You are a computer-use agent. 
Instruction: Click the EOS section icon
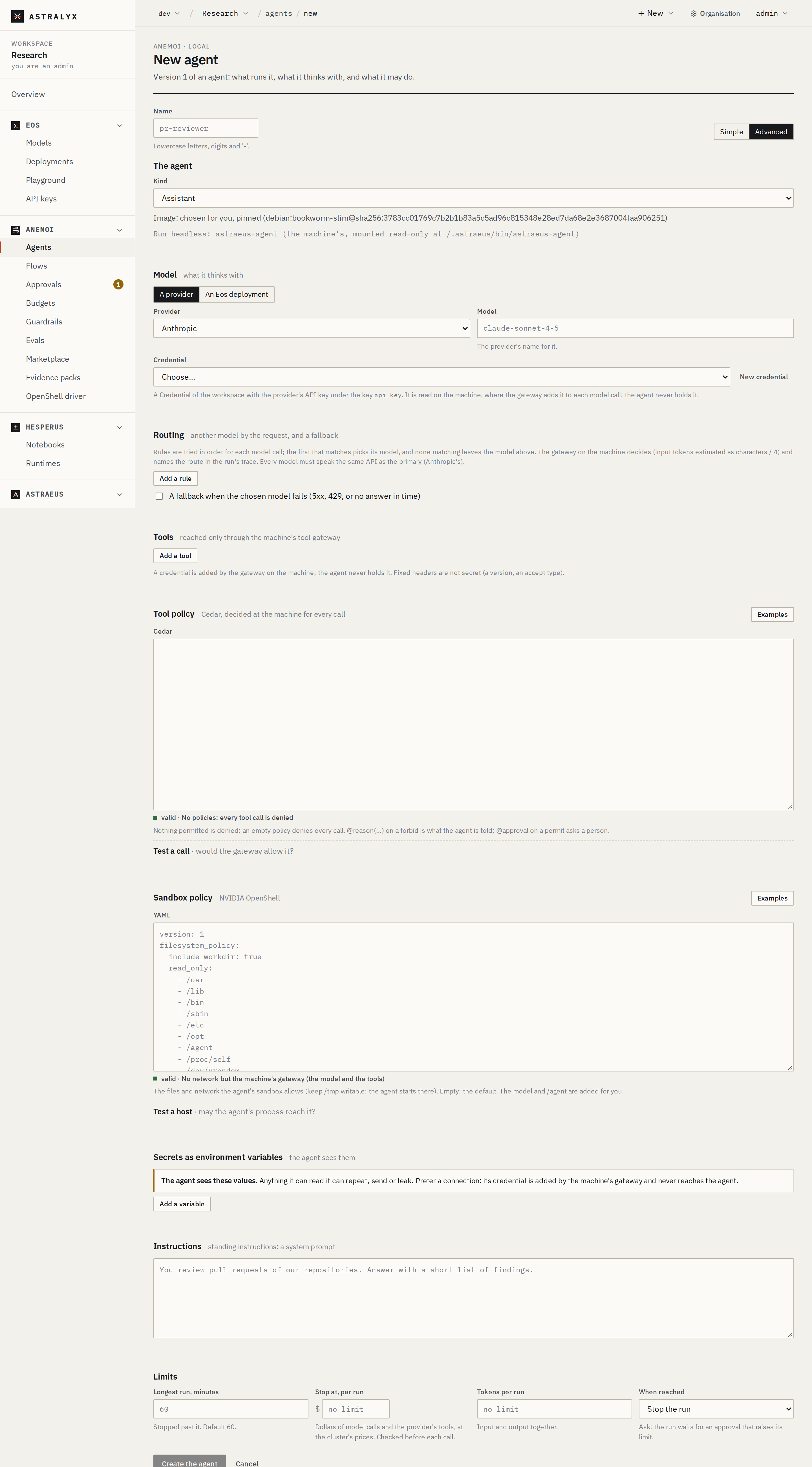pyautogui.click(x=16, y=125)
